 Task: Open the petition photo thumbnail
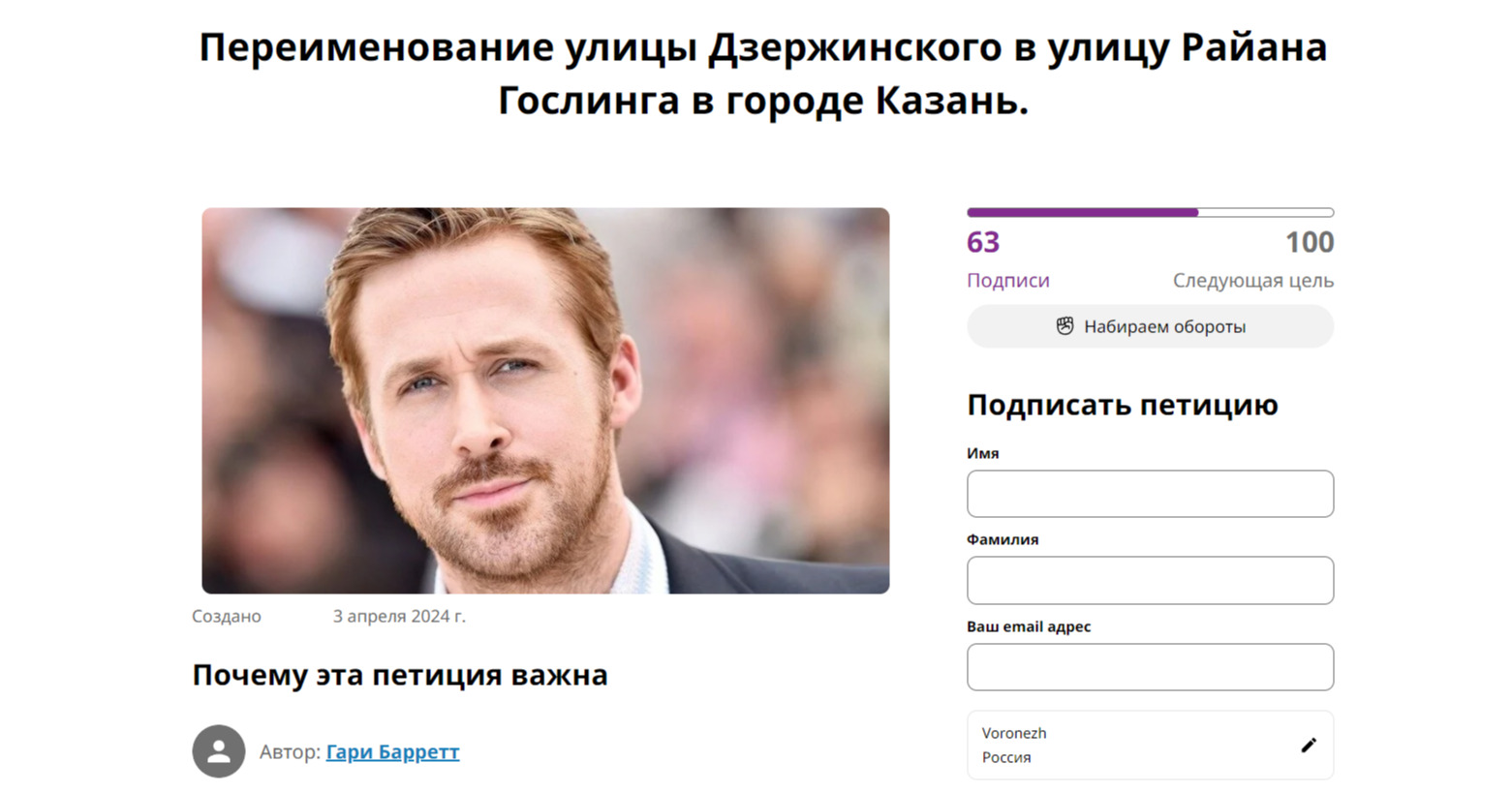(545, 401)
